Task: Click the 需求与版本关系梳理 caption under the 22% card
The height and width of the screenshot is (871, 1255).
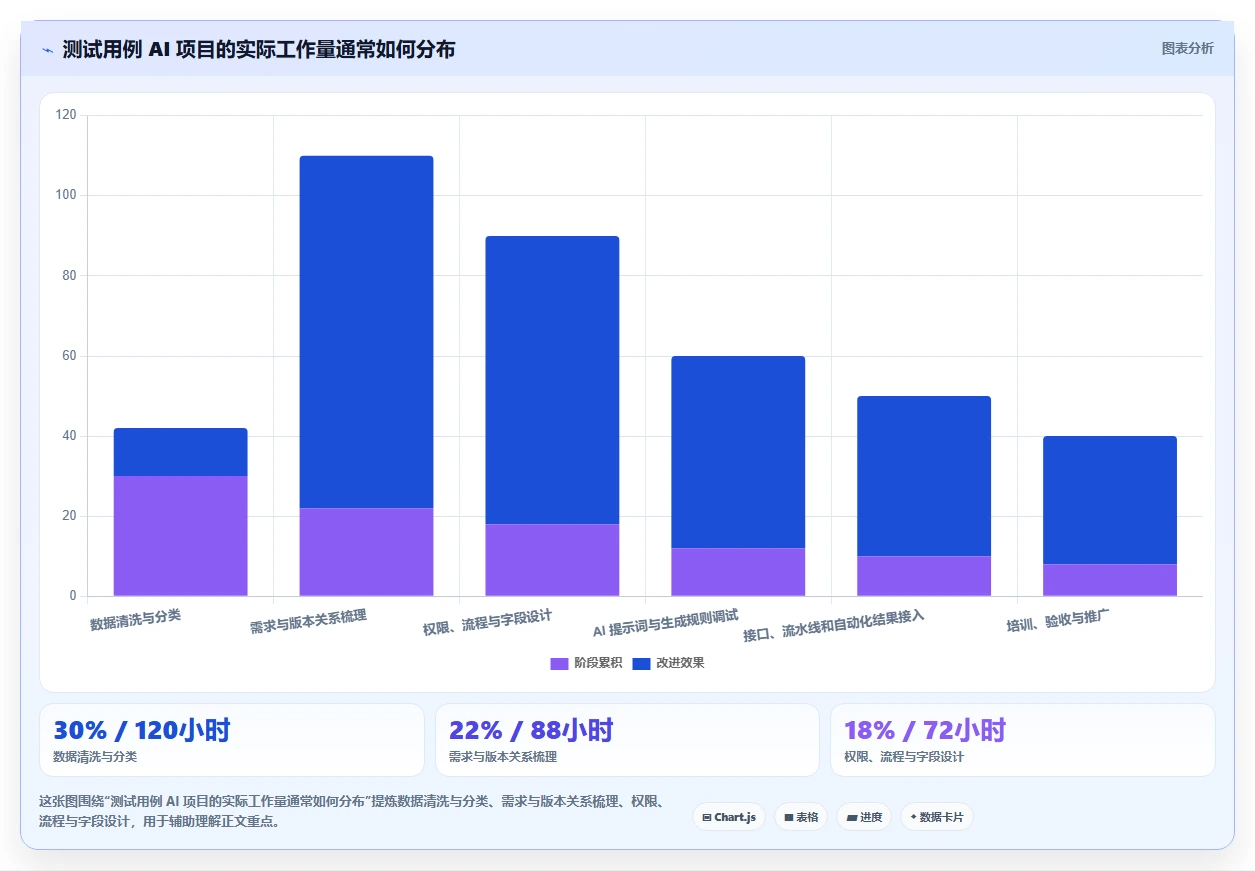Action: pos(503,757)
